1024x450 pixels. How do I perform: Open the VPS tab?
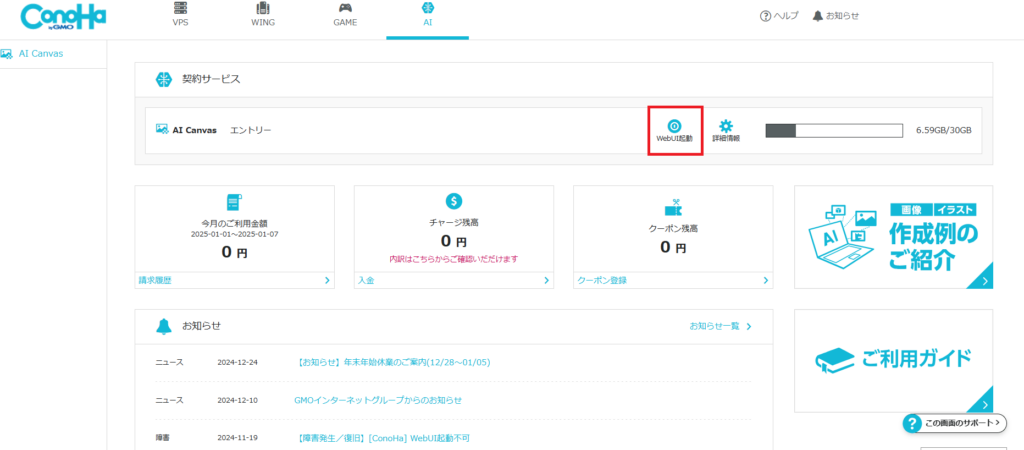coord(180,14)
